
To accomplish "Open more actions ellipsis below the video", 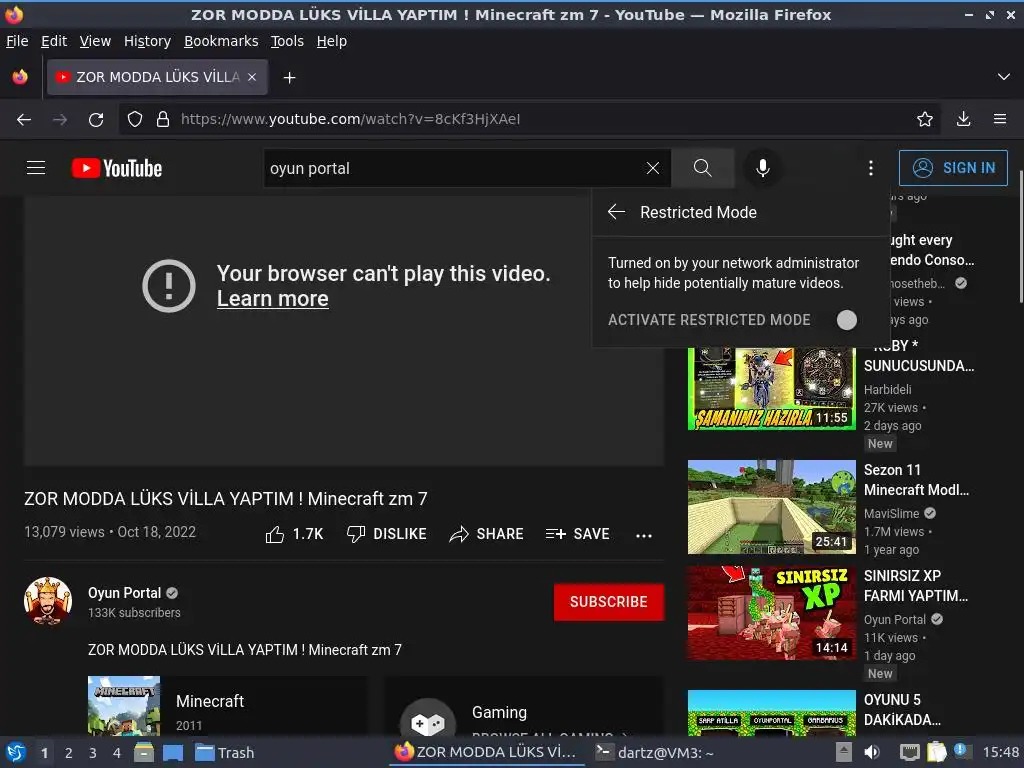I will (644, 536).
